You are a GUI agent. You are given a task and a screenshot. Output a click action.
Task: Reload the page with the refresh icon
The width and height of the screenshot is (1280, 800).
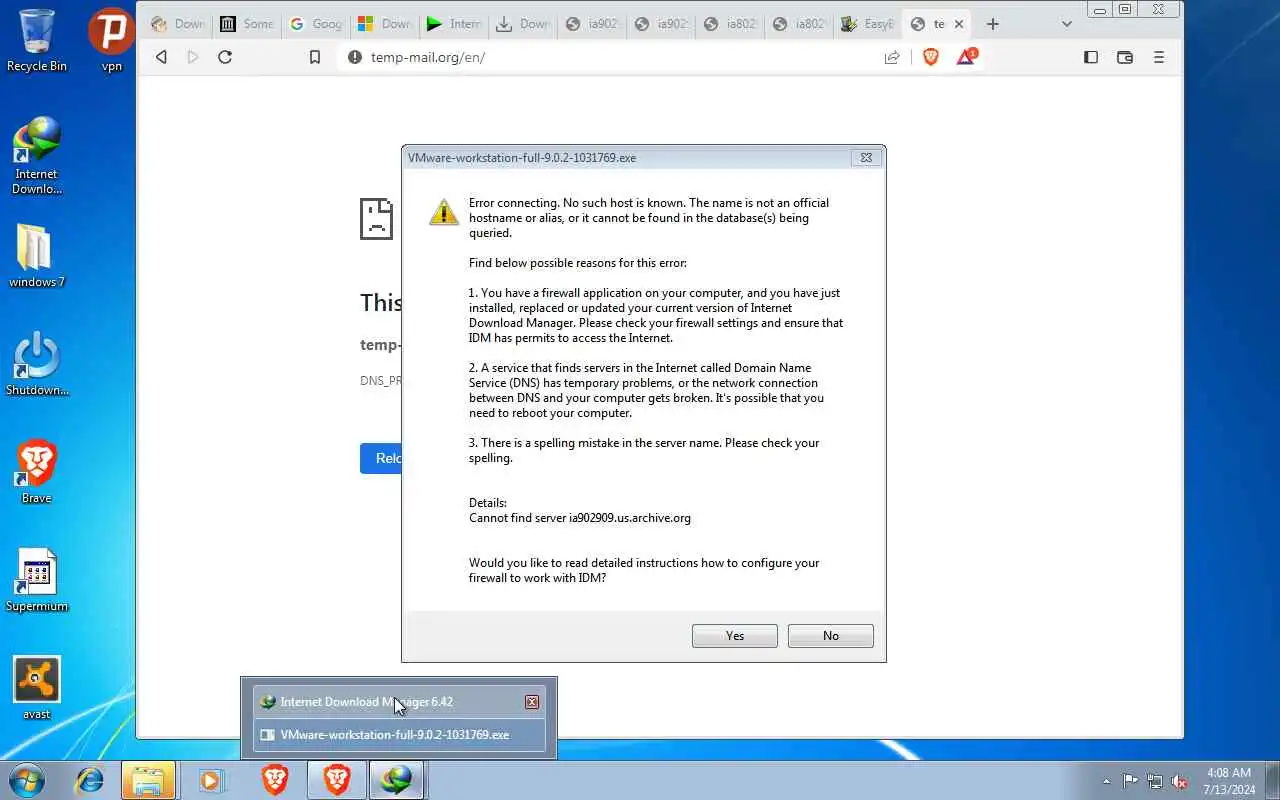[x=225, y=57]
